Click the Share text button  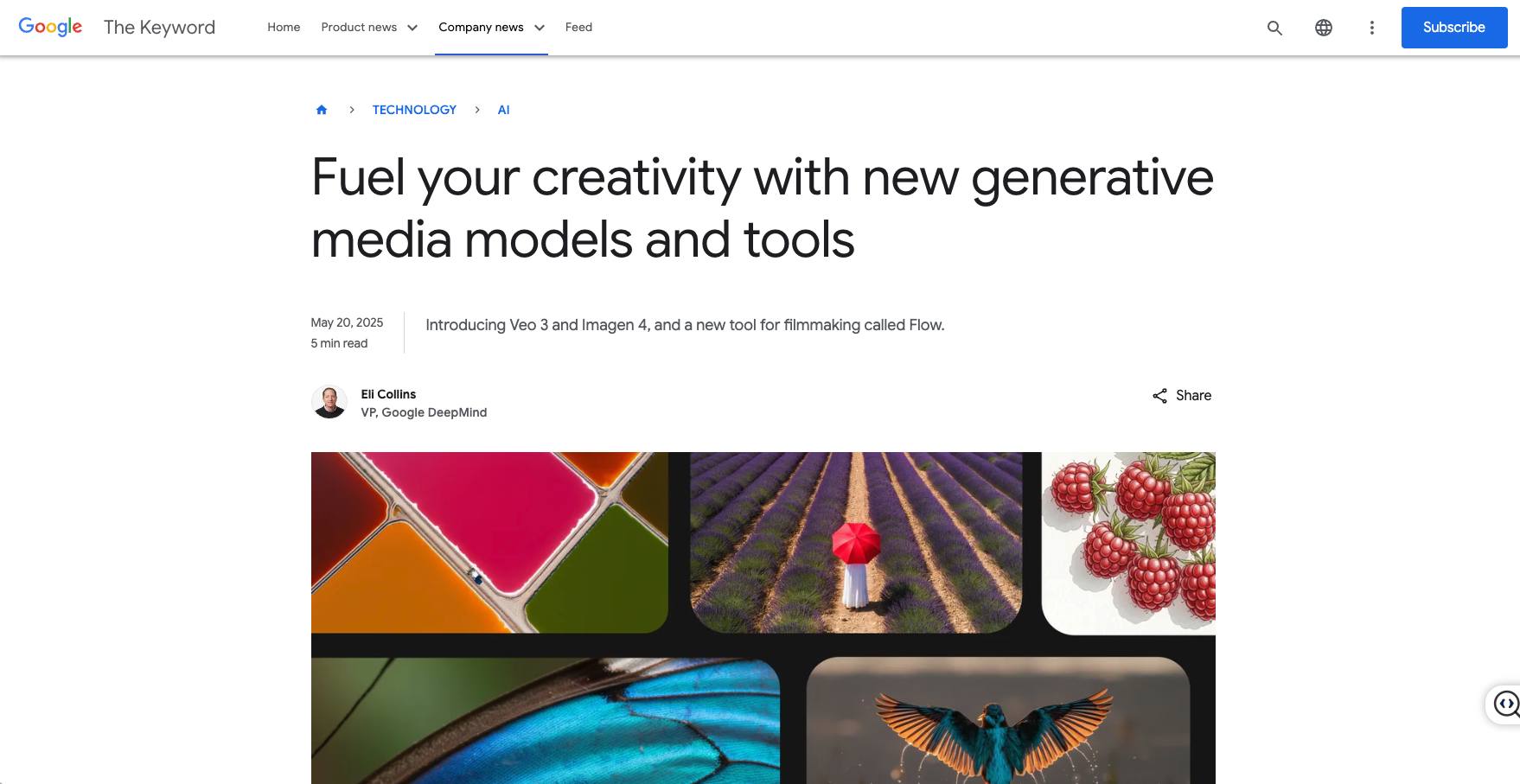point(1193,396)
